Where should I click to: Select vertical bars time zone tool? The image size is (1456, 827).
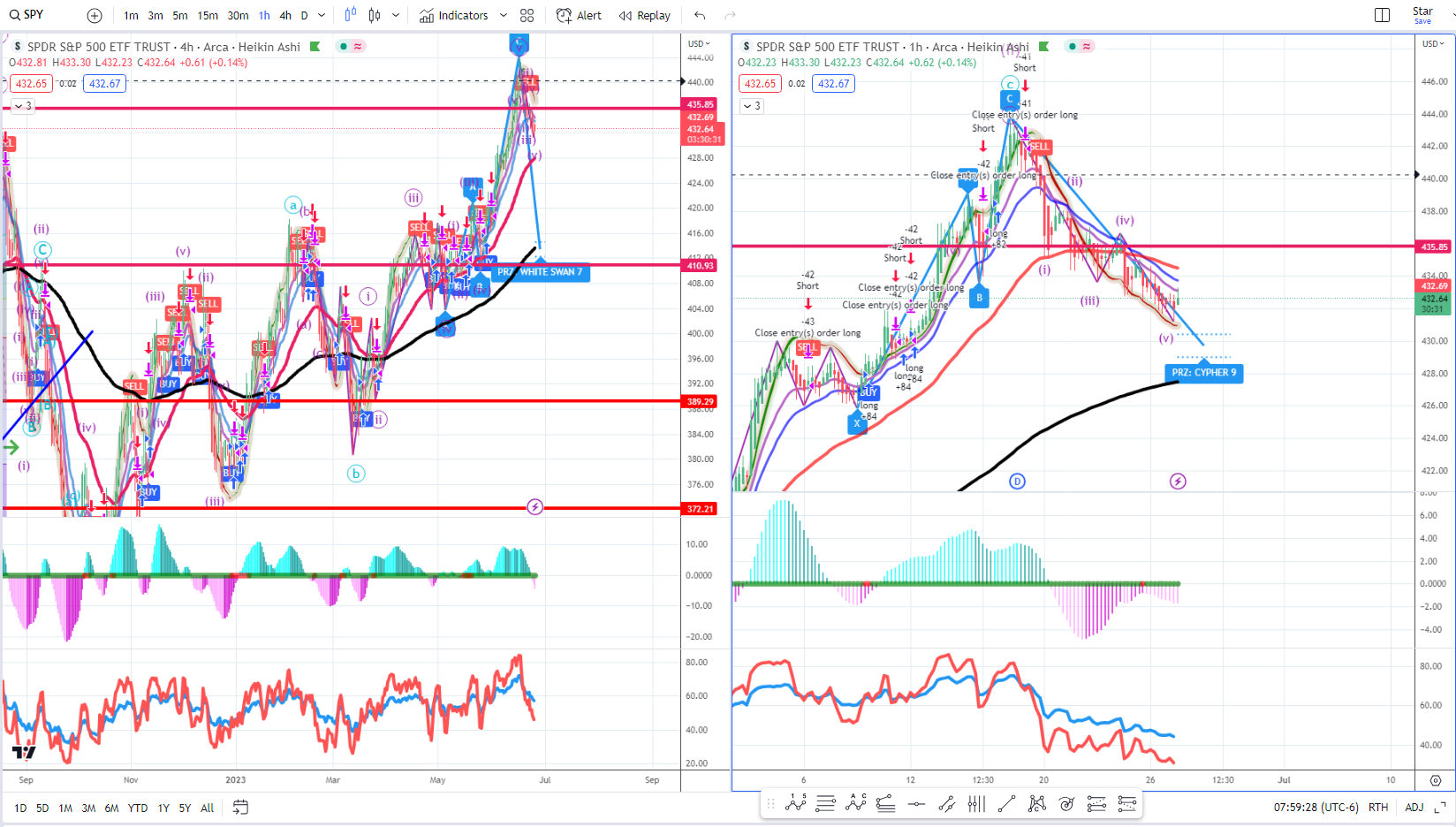(976, 803)
